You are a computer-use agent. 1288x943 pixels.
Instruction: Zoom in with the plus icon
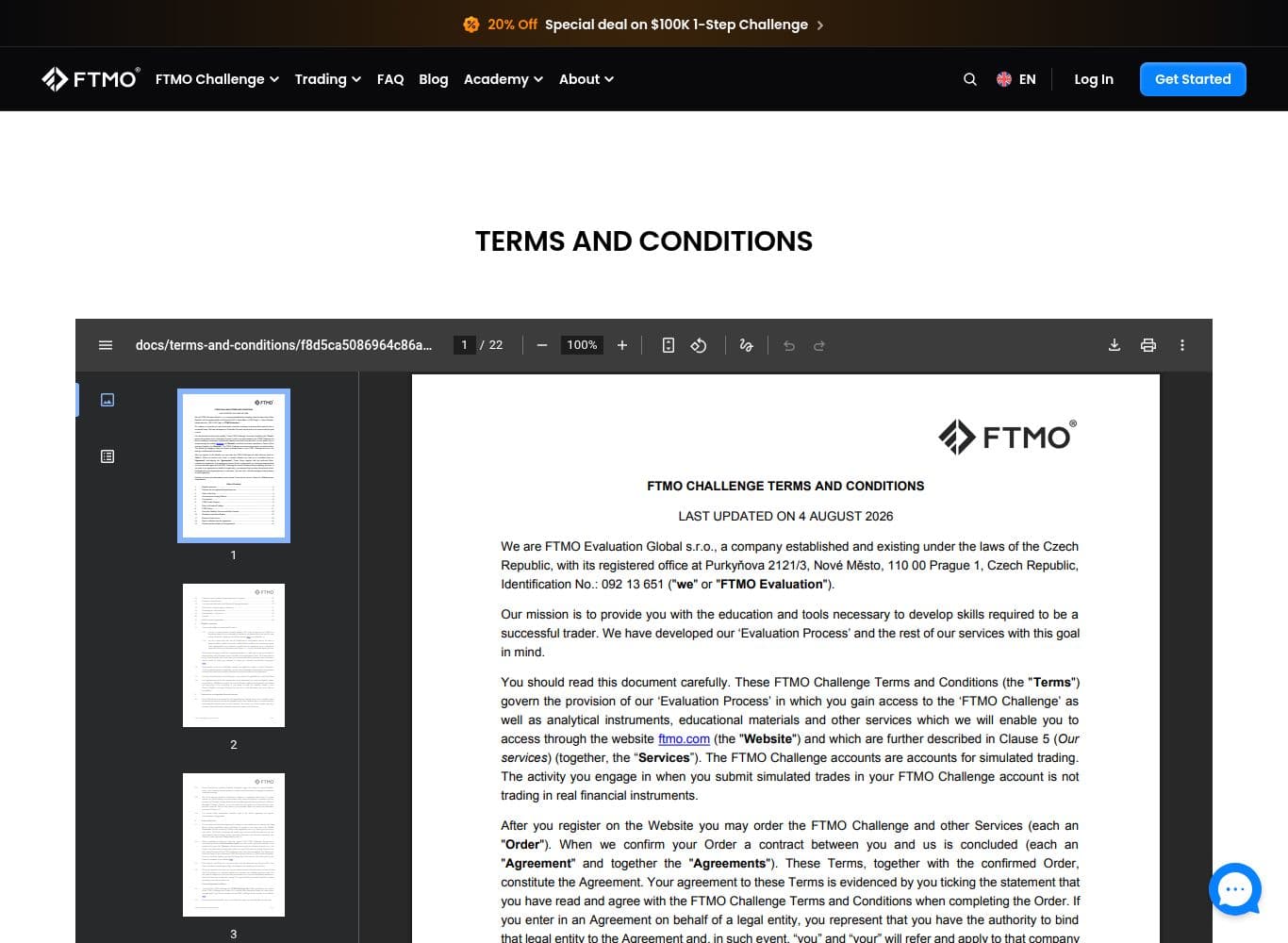(622, 345)
